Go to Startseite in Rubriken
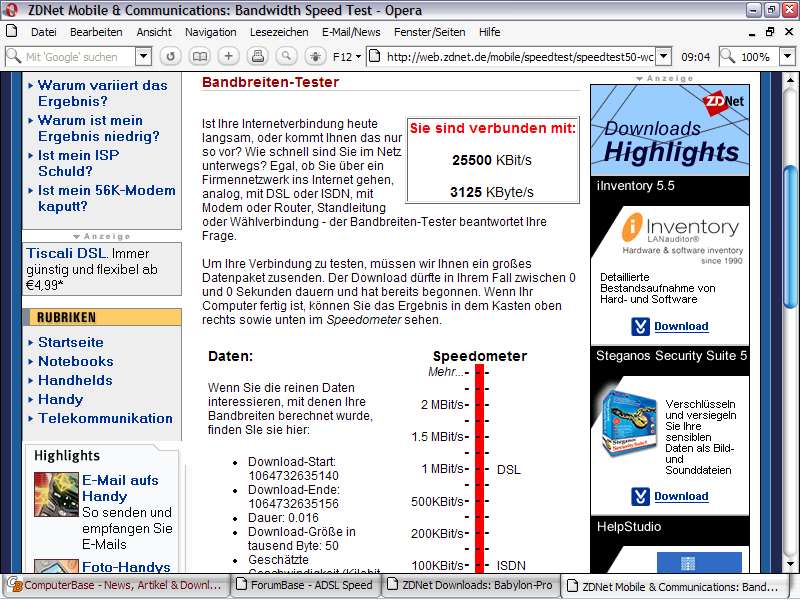 [x=70, y=342]
